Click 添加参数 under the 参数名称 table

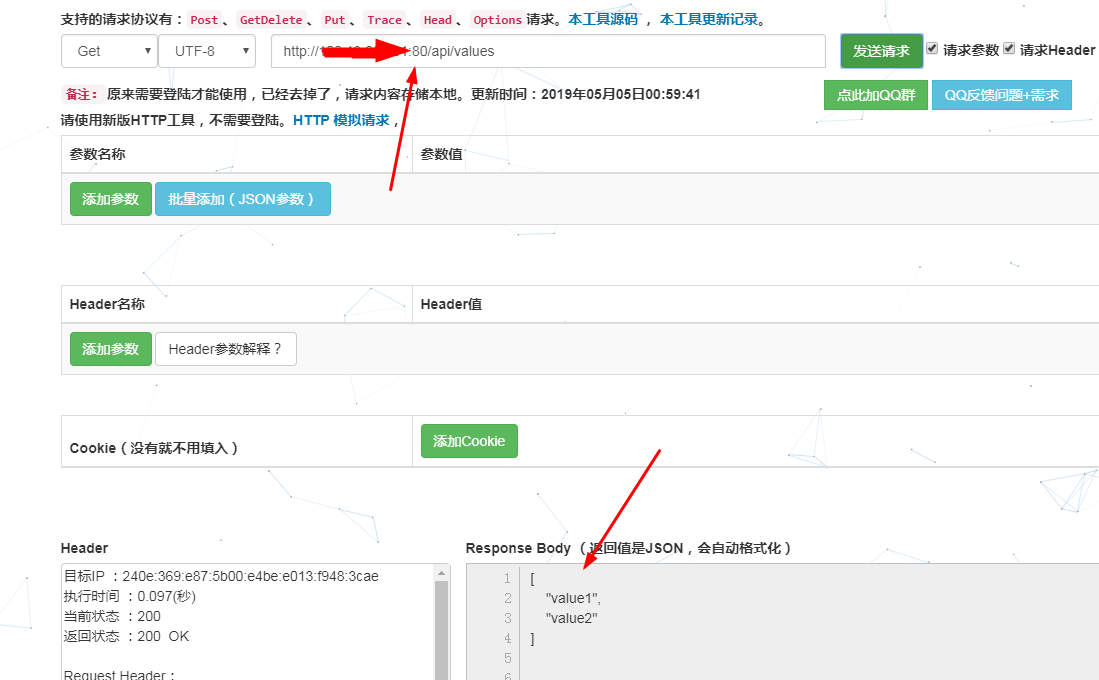coord(110,199)
